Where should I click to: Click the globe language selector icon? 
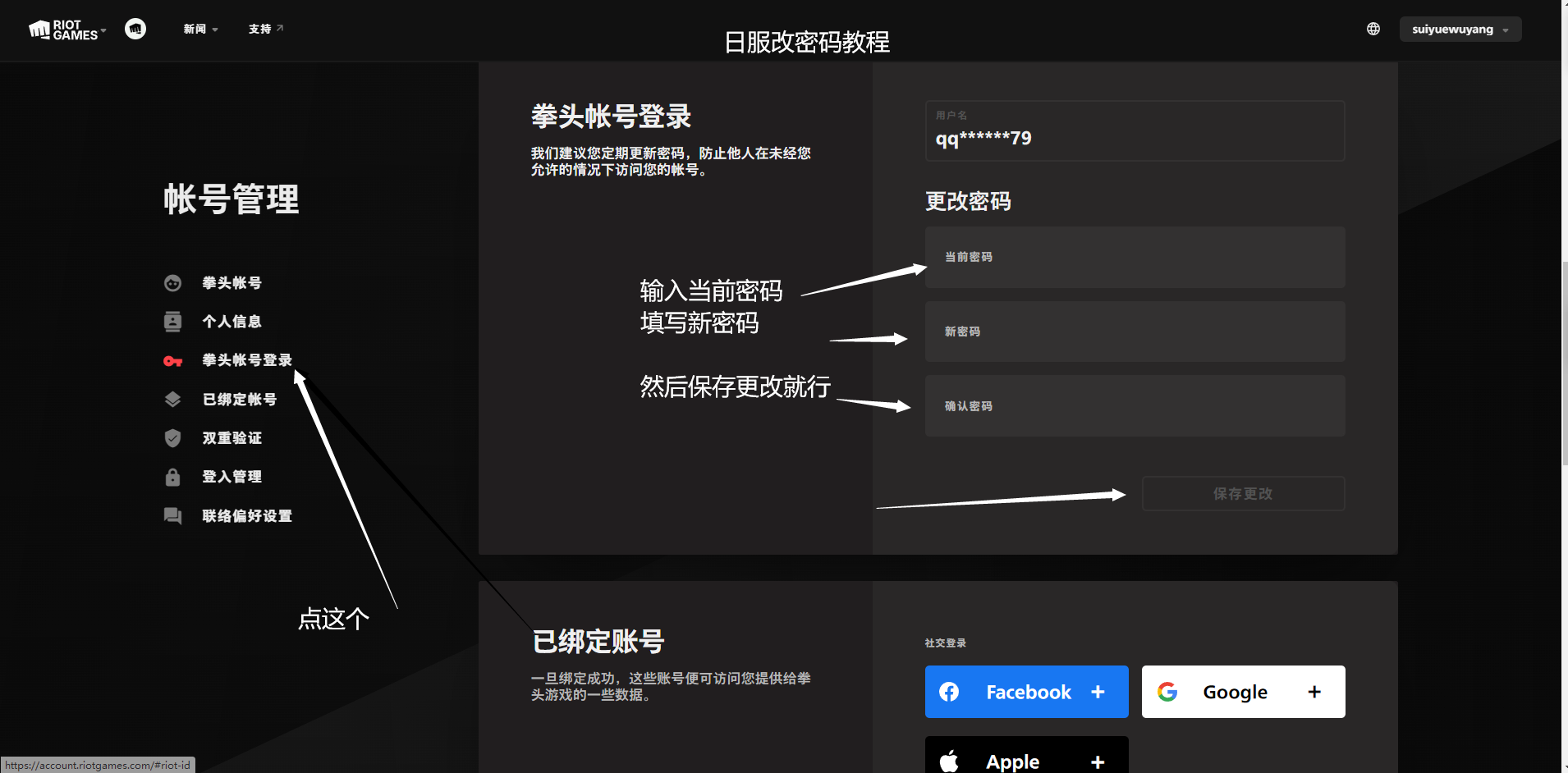(x=1373, y=29)
